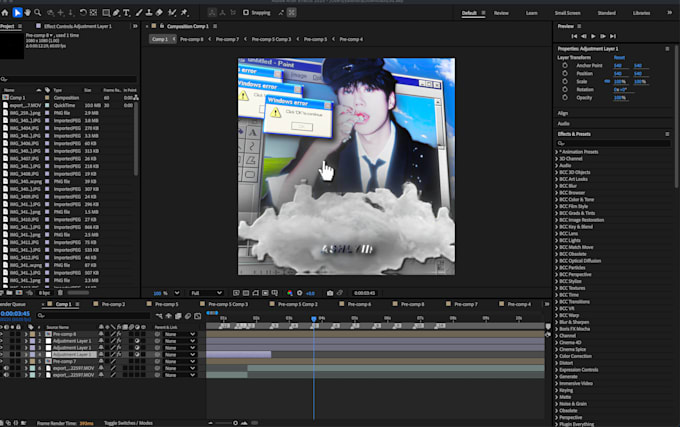Expand Animation Presets category
This screenshot has width=680, height=427.
click(x=556, y=152)
